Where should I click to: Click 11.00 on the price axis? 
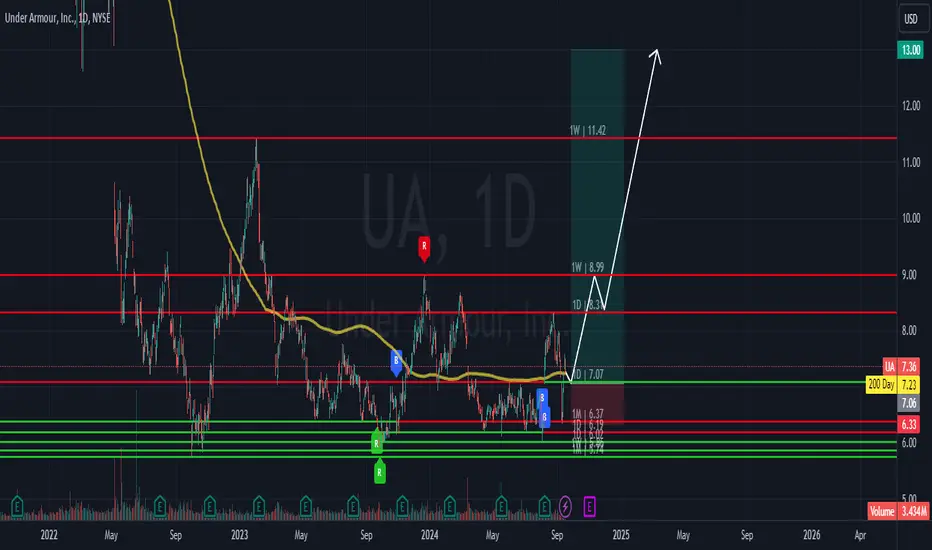point(911,162)
